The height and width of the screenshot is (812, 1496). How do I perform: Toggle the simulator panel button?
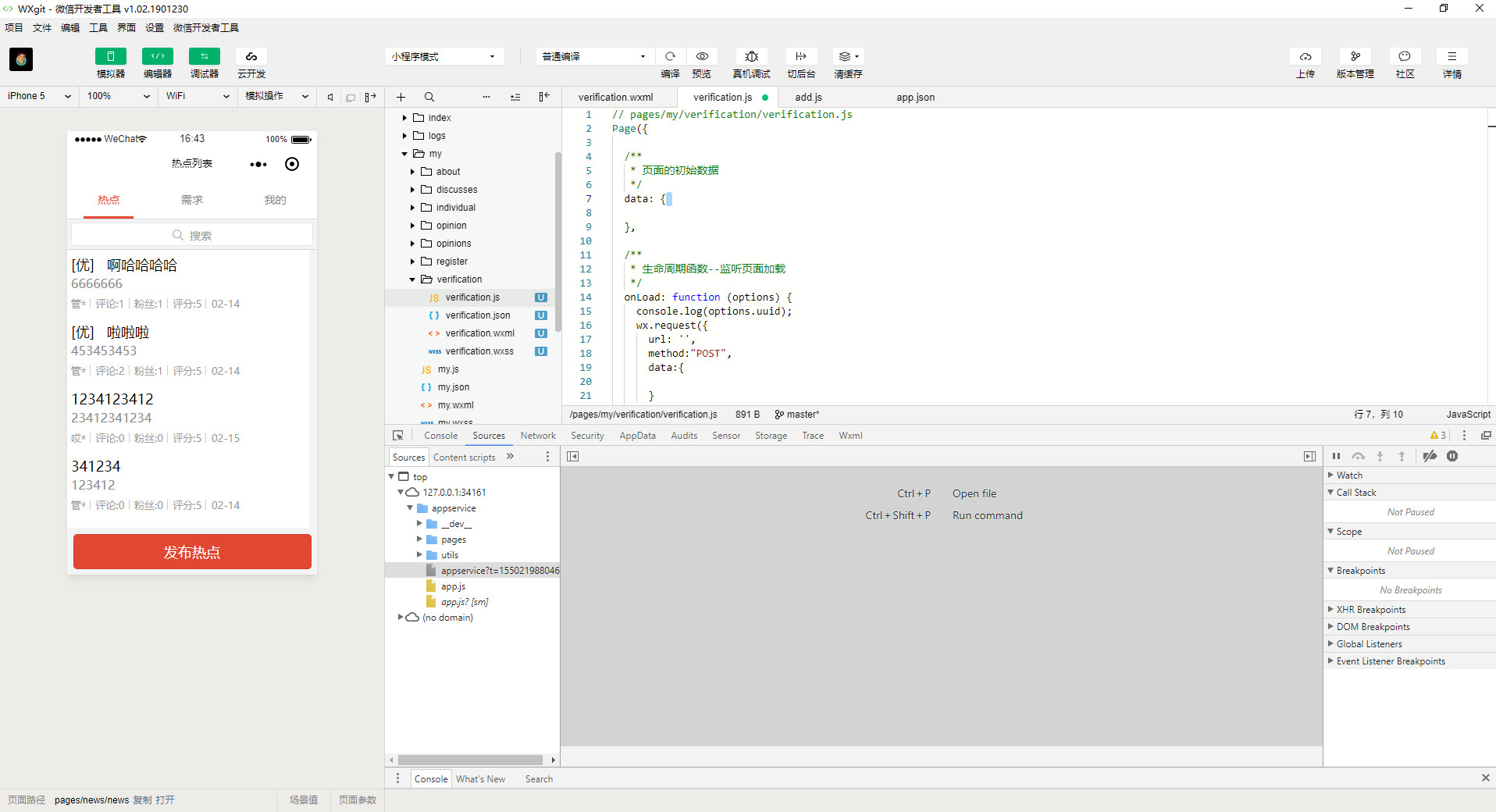tap(111, 56)
